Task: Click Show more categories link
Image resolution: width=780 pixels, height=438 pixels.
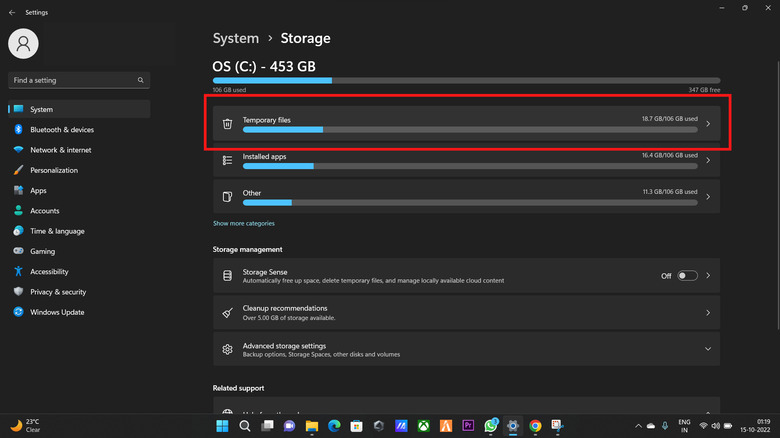Action: tap(244, 224)
